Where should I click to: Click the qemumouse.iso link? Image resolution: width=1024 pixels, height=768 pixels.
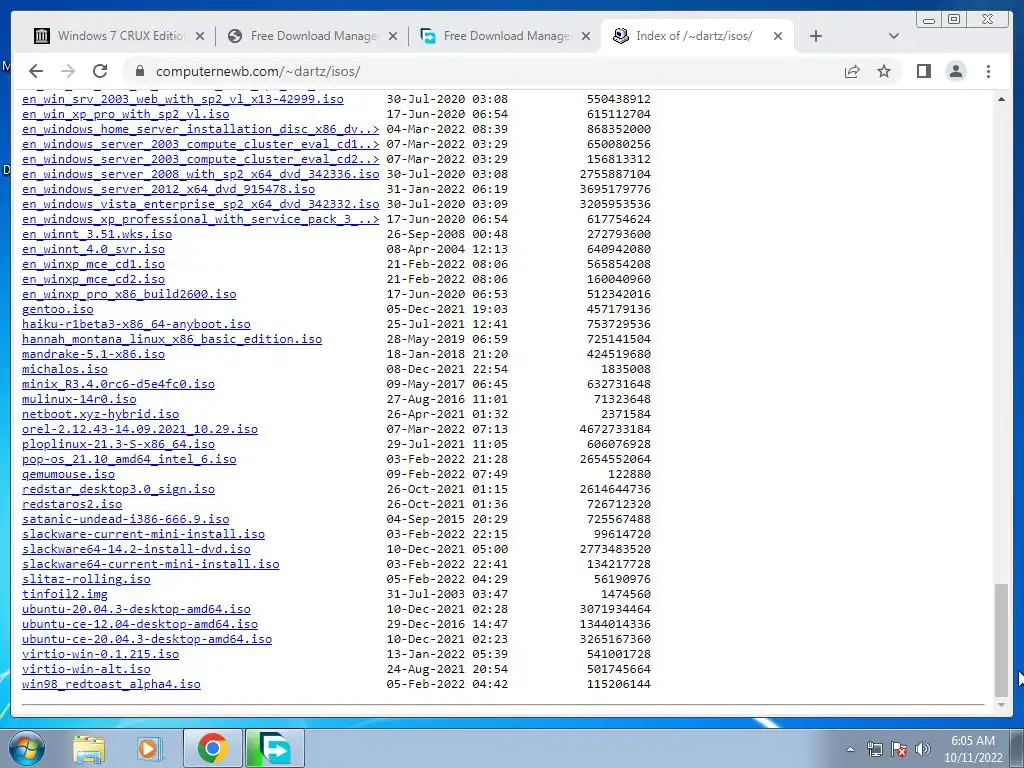tap(68, 475)
